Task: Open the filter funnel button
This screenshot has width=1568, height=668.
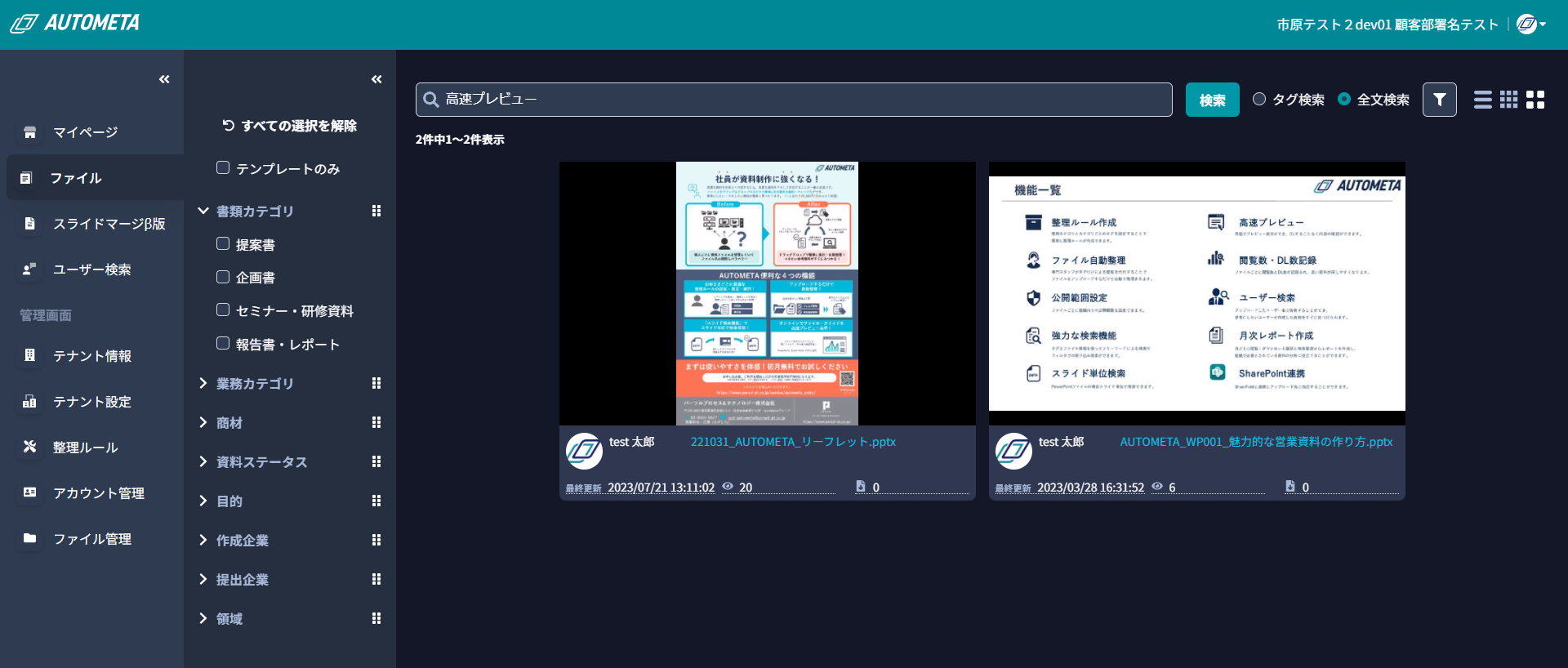Action: pyautogui.click(x=1440, y=100)
